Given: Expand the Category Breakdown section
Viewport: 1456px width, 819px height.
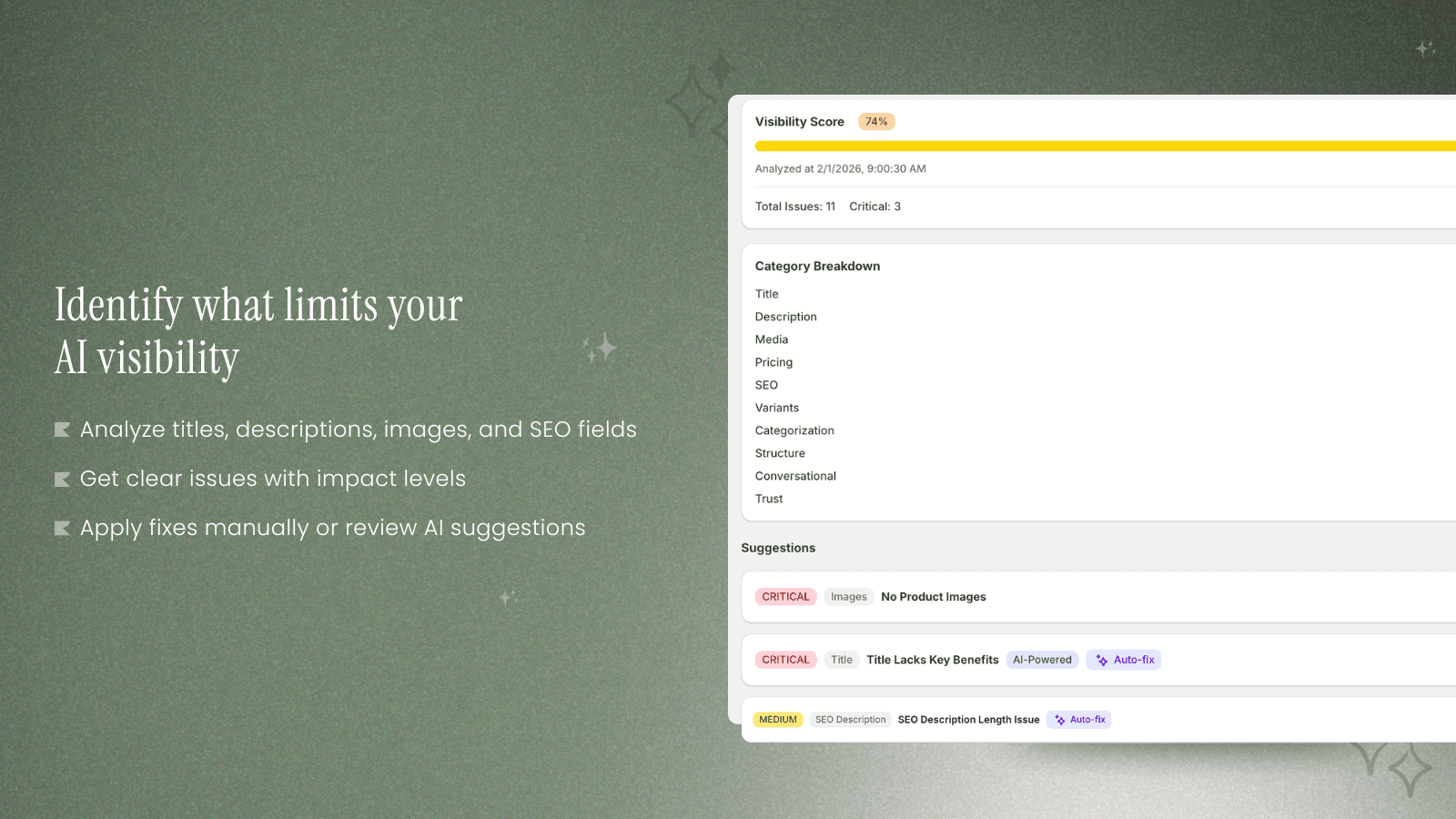Looking at the screenshot, I should 816,266.
